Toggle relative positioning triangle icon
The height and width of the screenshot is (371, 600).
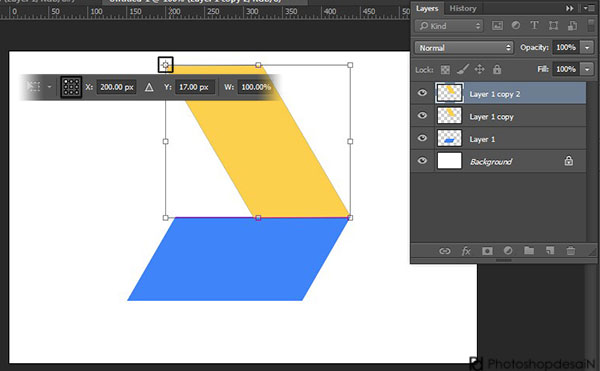[149, 88]
